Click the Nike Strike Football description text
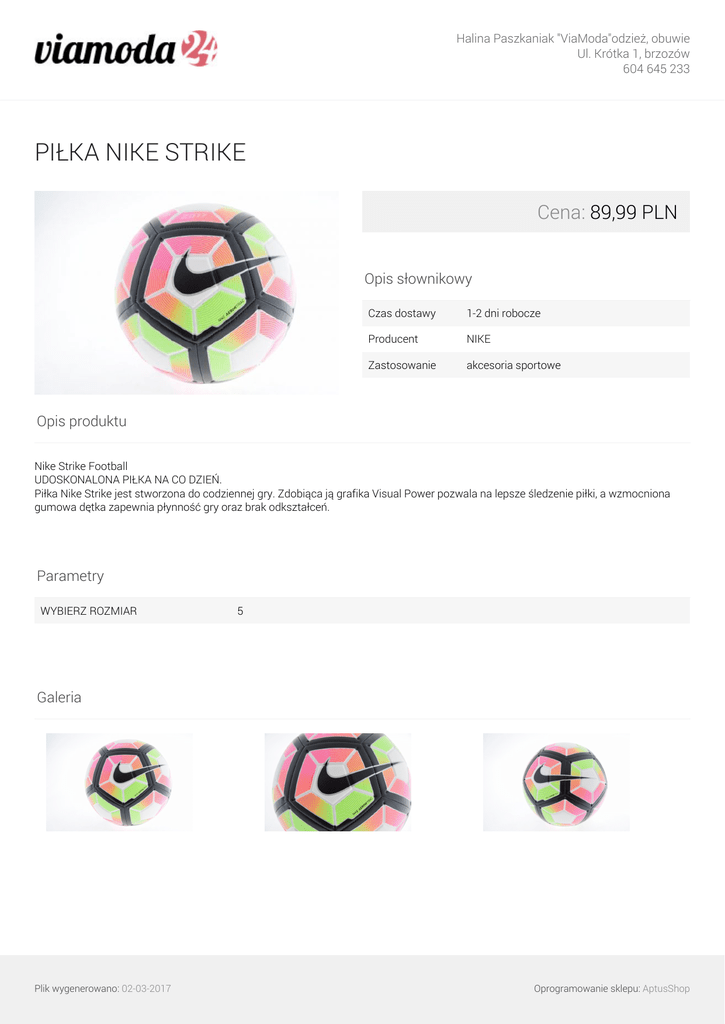Viewport: 725px width, 1024px height. (81, 466)
